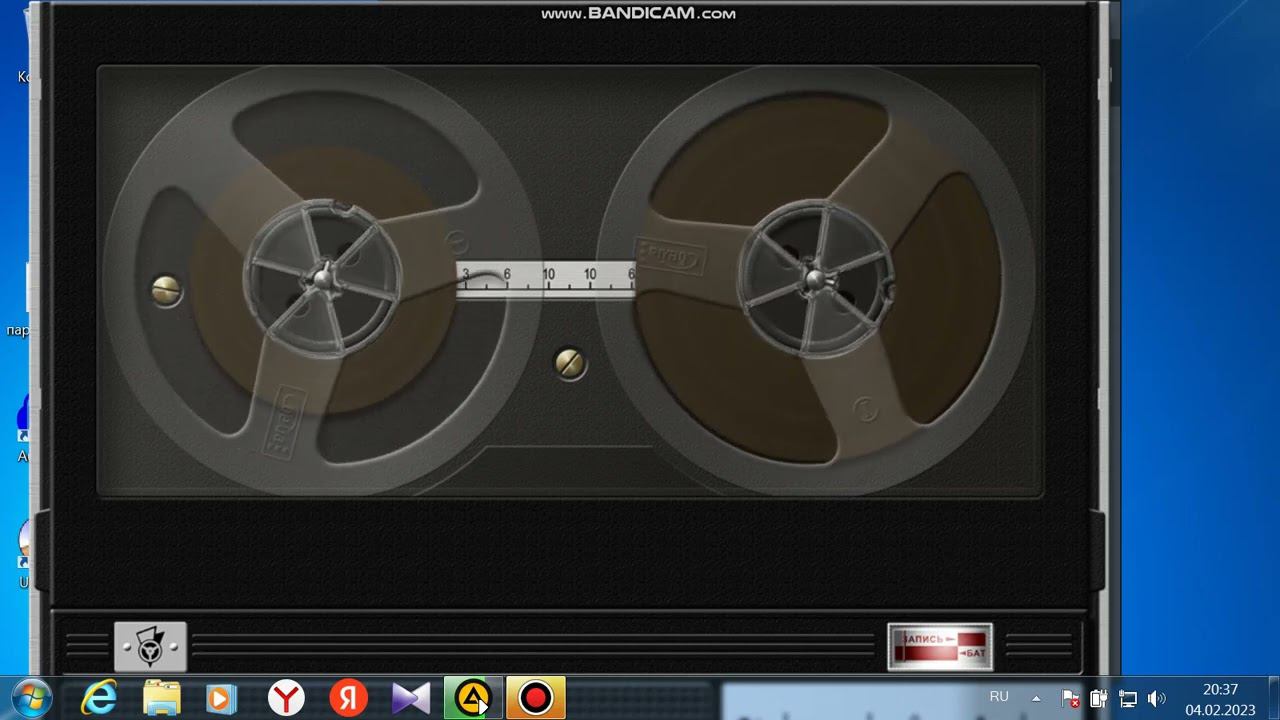The height and width of the screenshot is (720, 1280).
Task: Click the left tape reel hub
Action: 323,278
